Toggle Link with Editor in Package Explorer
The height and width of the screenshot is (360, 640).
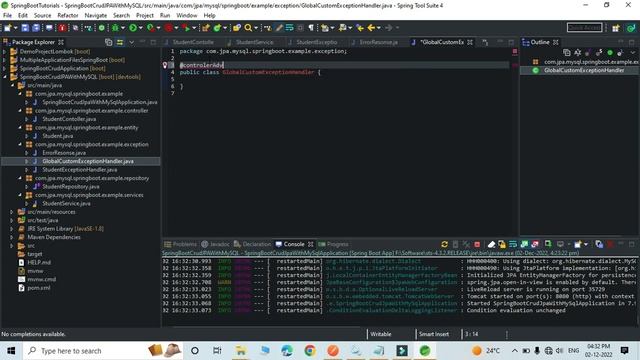[x=120, y=42]
